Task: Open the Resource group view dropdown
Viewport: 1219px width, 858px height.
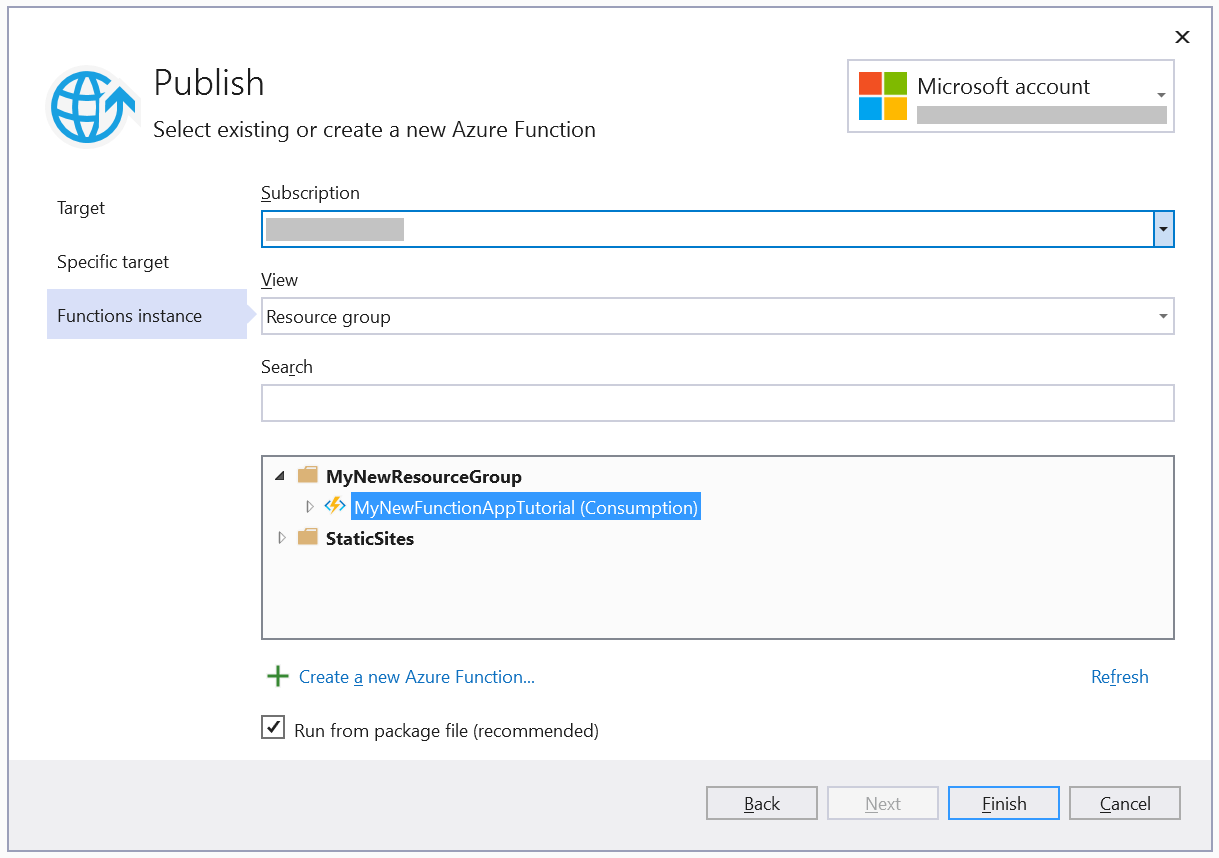Action: pyautogui.click(x=1163, y=316)
